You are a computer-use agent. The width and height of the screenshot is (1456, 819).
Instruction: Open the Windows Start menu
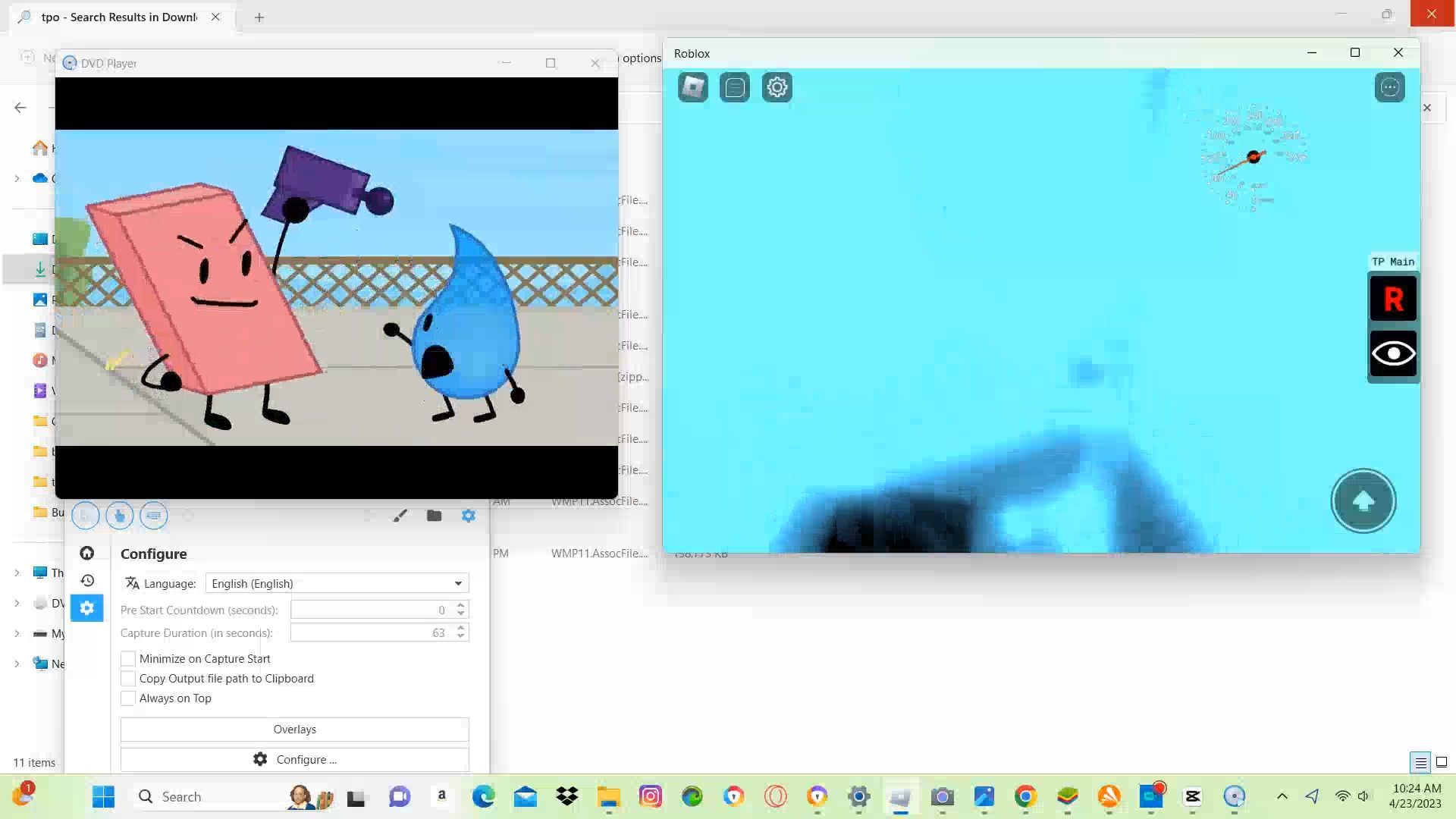point(103,796)
